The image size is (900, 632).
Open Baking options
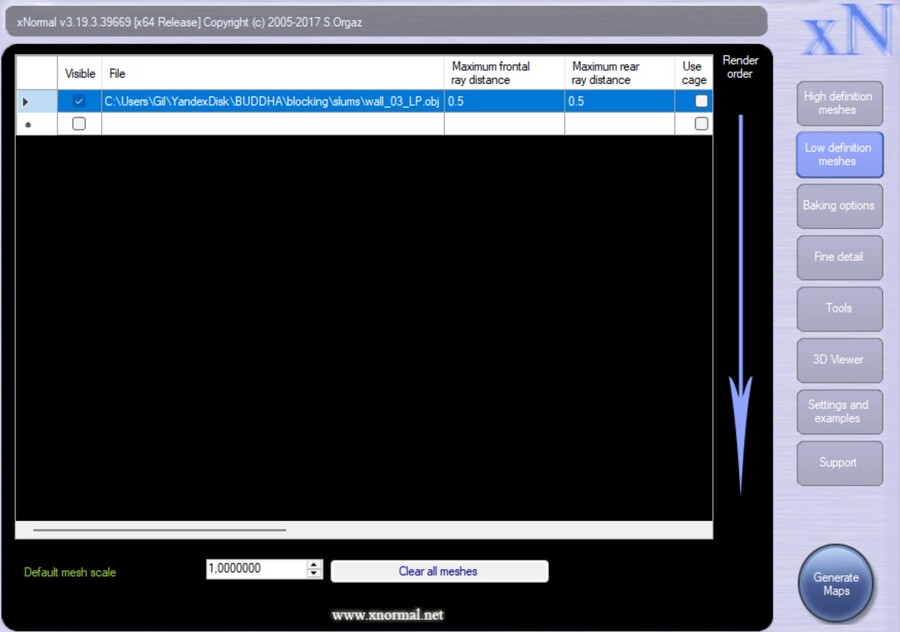[839, 206]
